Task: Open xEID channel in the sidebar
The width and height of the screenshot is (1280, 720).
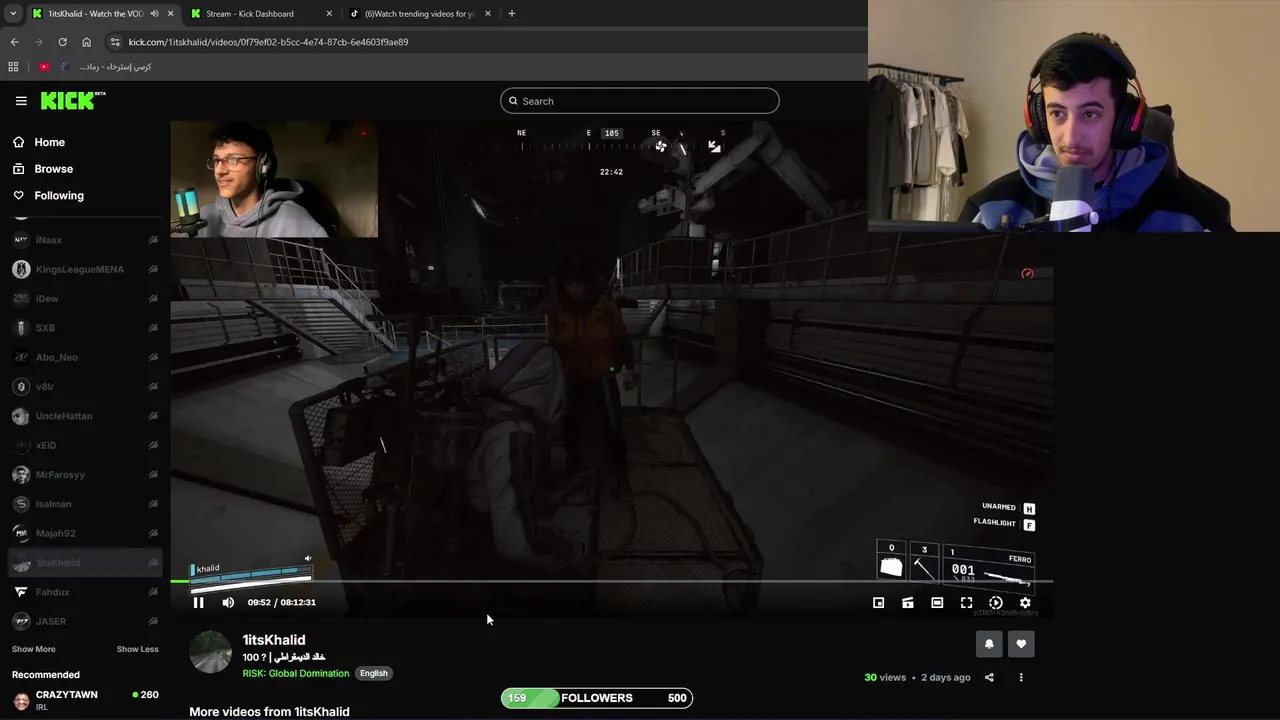Action: [x=85, y=445]
